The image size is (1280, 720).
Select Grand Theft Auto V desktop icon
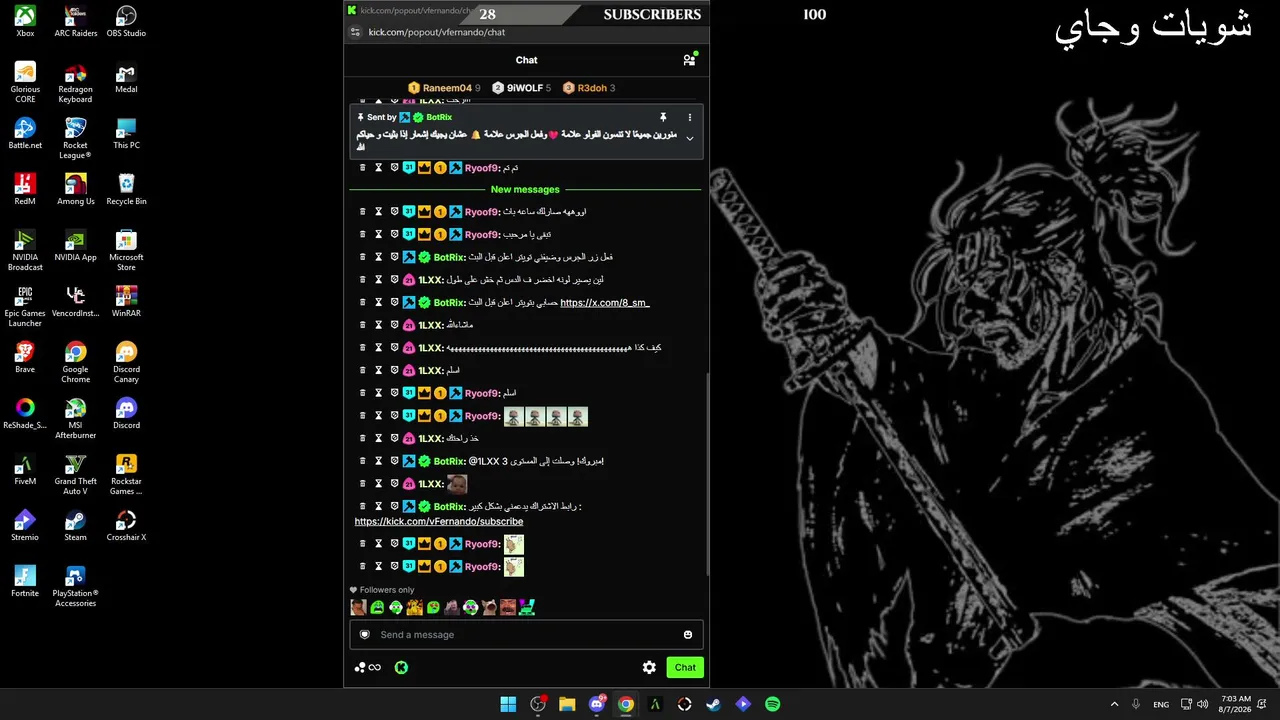[76, 474]
